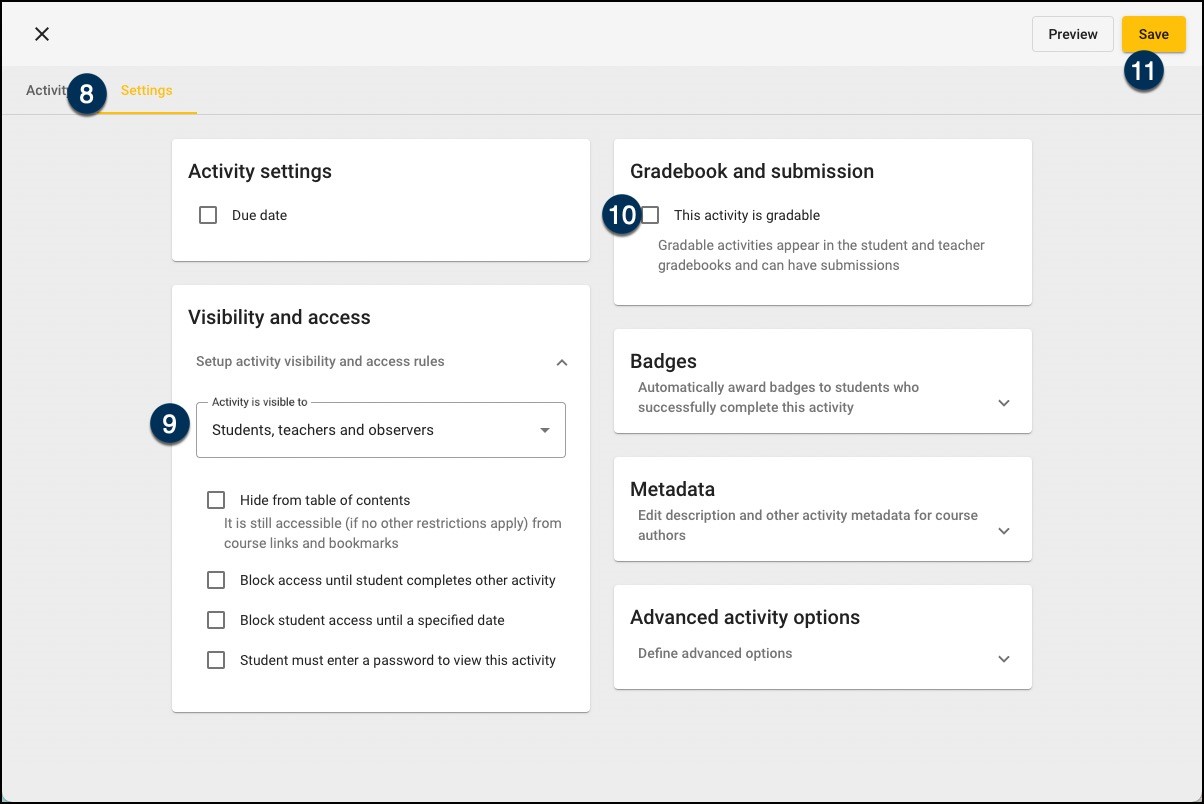This screenshot has height=804, width=1204.
Task: Save the activity settings
Action: pyautogui.click(x=1153, y=34)
